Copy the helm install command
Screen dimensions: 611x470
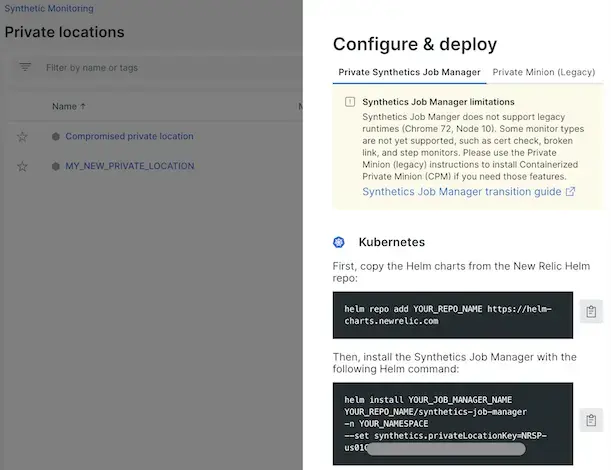(591, 420)
